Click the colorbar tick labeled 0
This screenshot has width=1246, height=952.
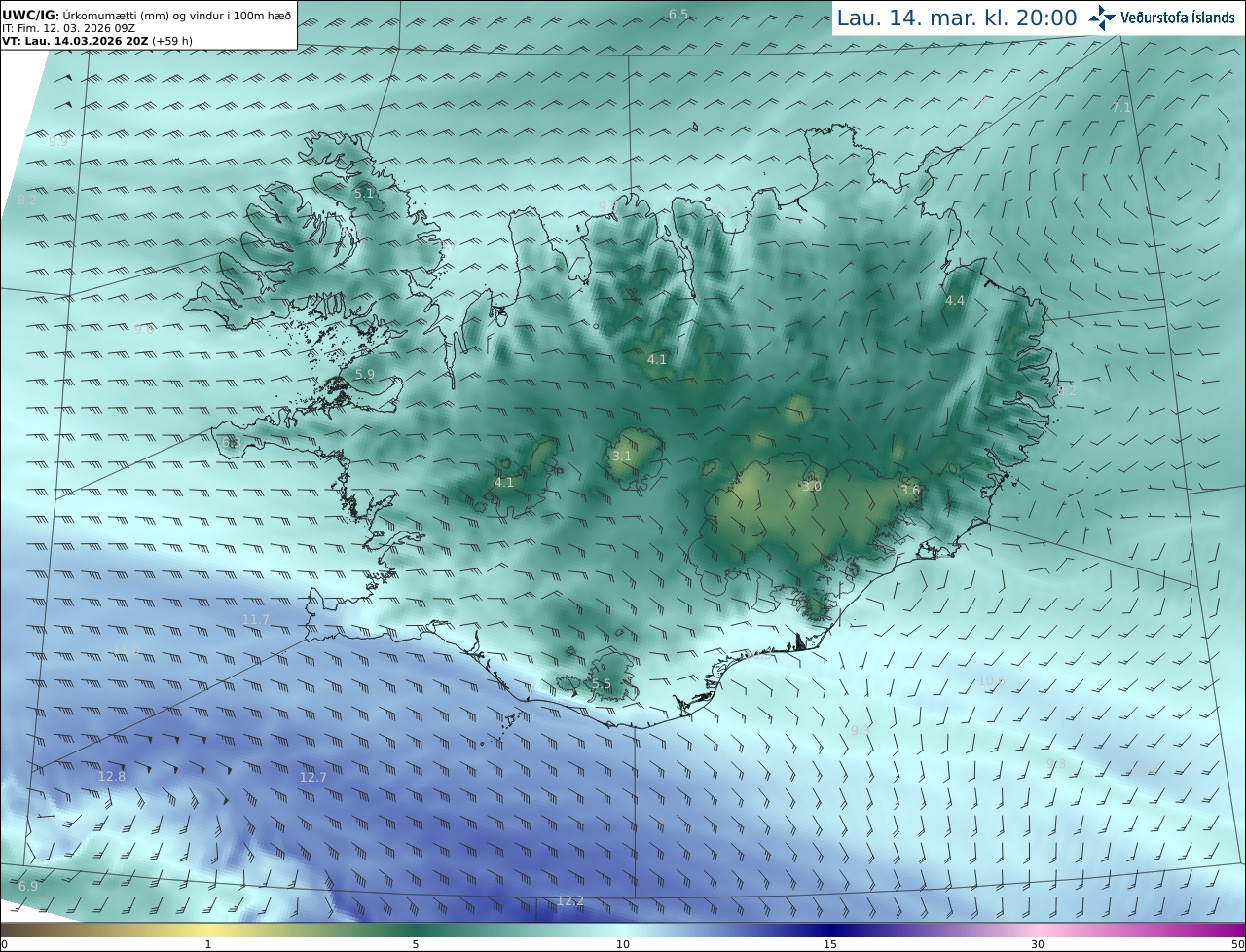click(x=4, y=944)
